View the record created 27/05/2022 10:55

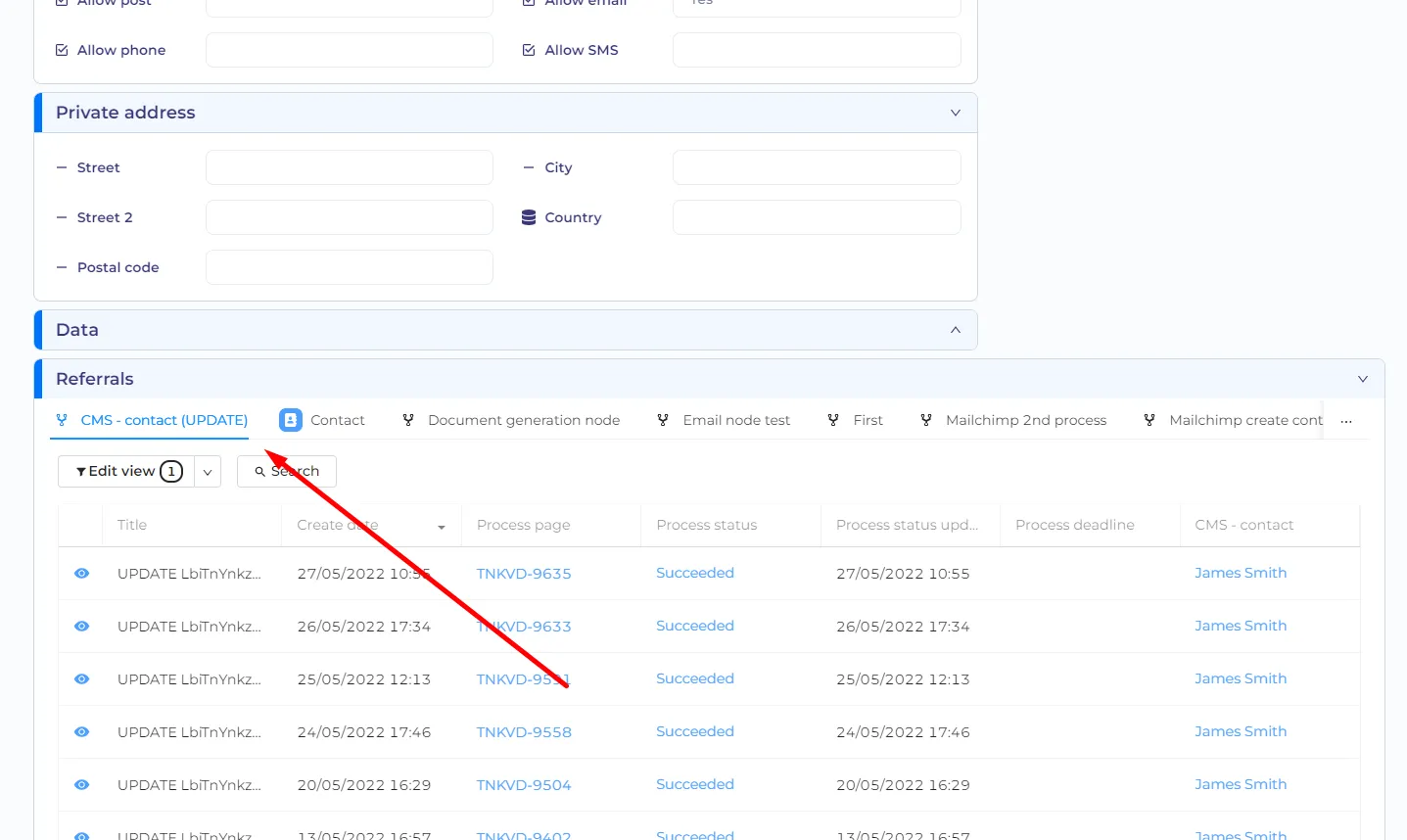click(x=82, y=574)
